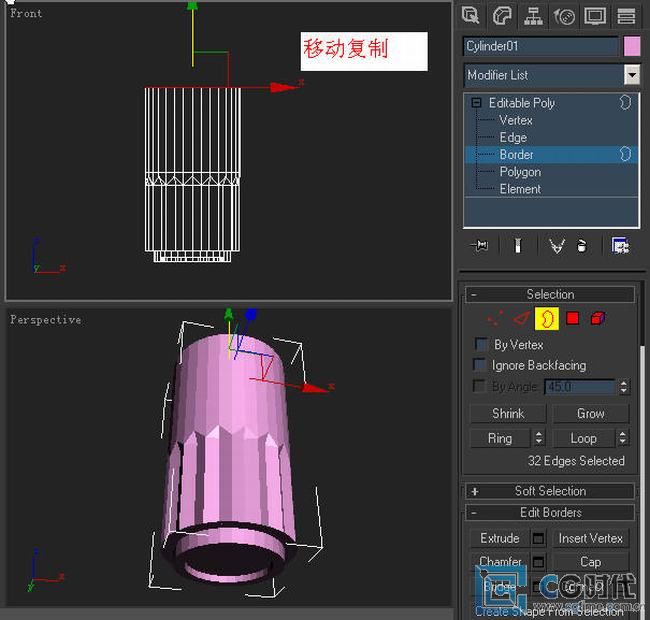Choose Polygon selection level icon
The height and width of the screenshot is (620, 650).
pos(572,318)
